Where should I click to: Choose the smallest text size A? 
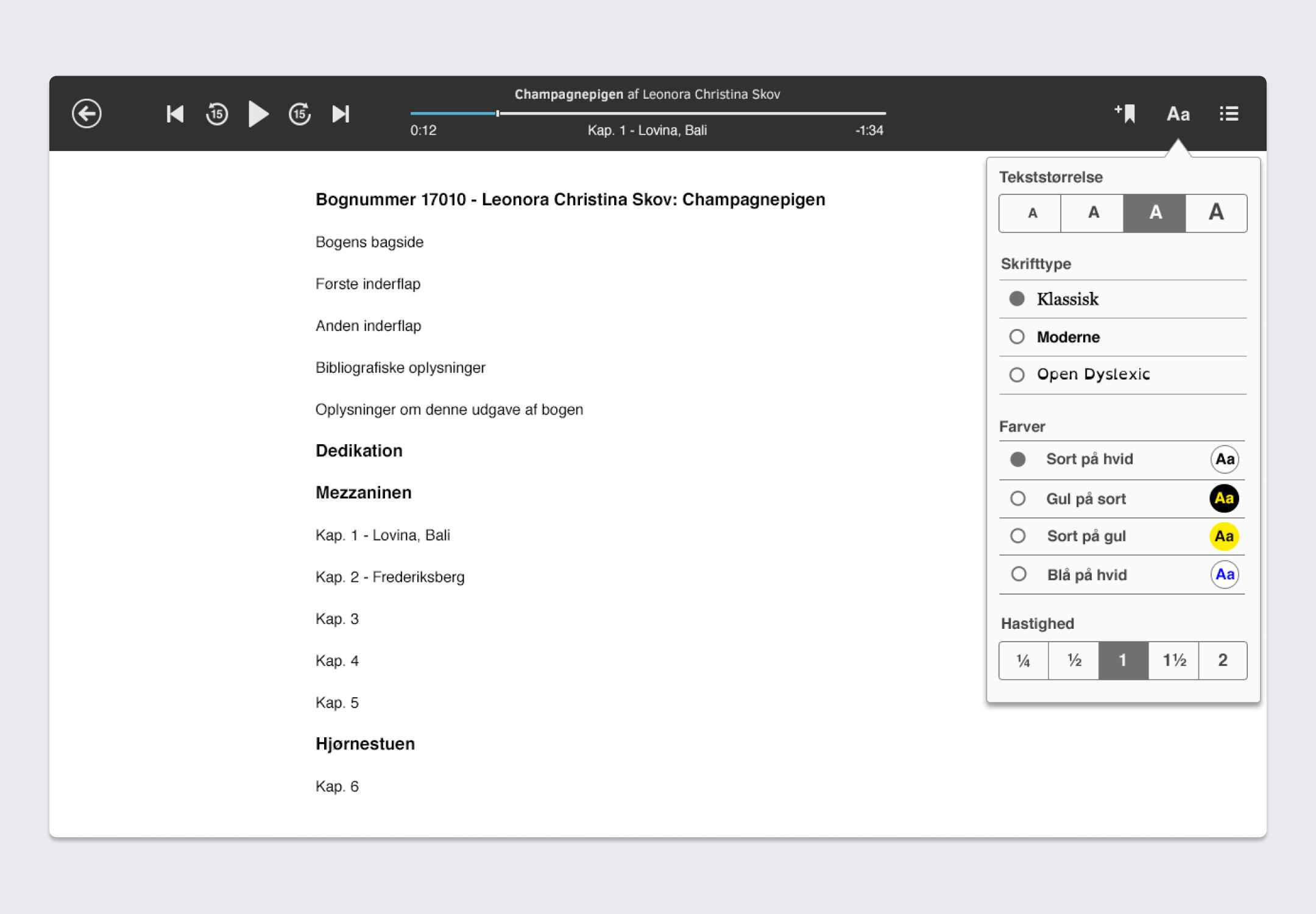(1031, 213)
